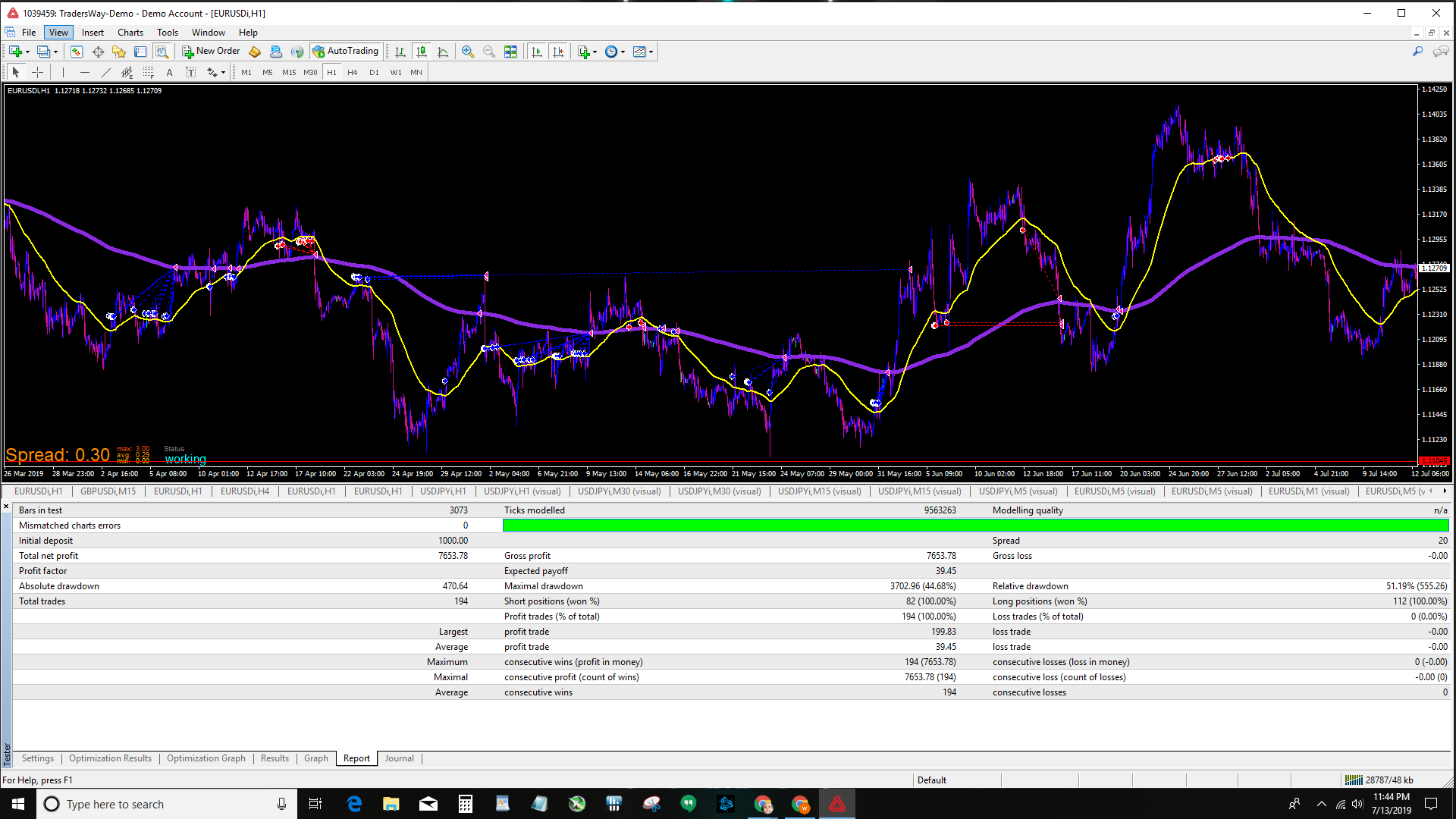
Task: Expand the Periodicity dropdown arrow
Action: (x=623, y=52)
